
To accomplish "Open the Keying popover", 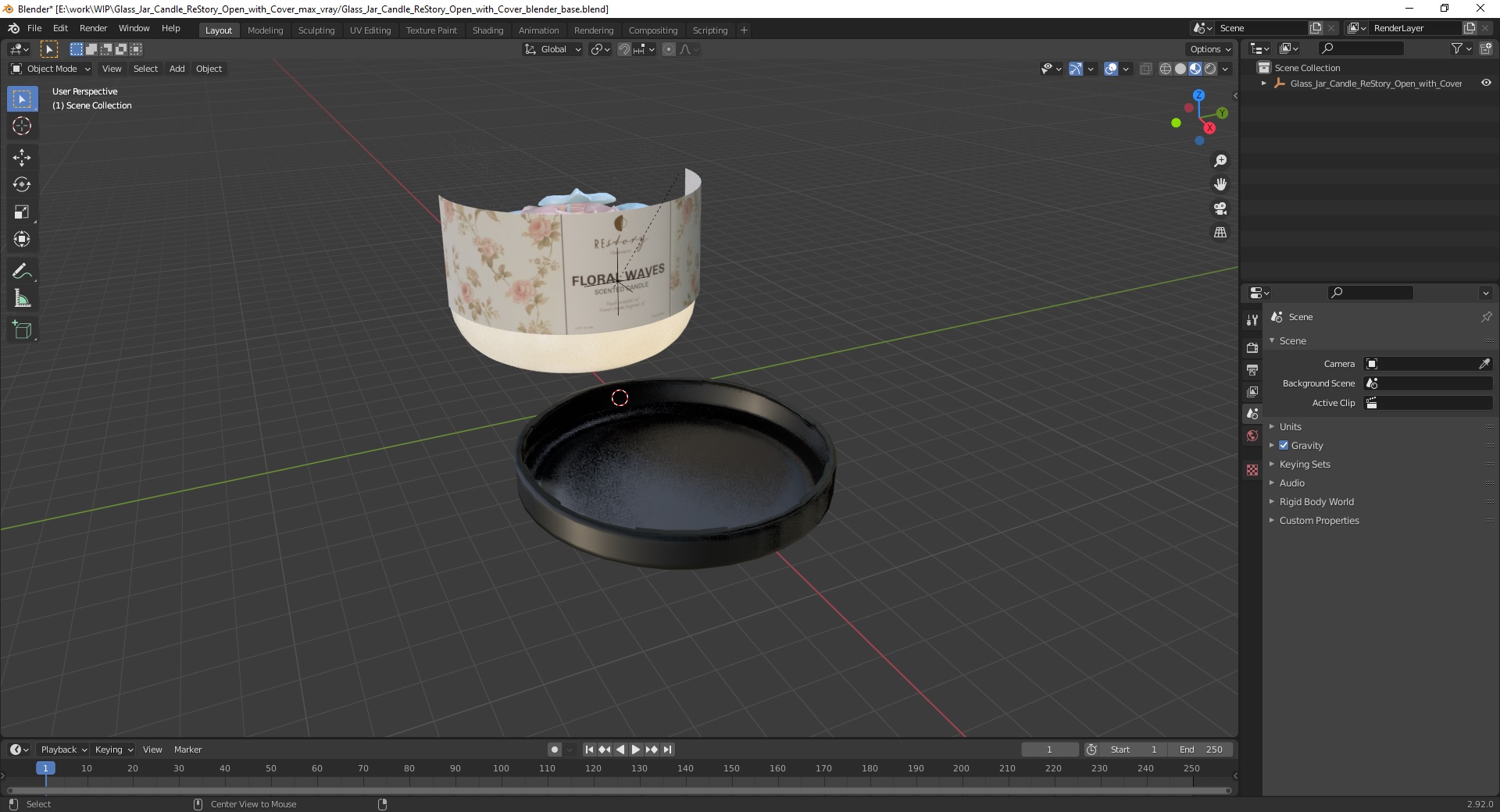I will coord(113,750).
